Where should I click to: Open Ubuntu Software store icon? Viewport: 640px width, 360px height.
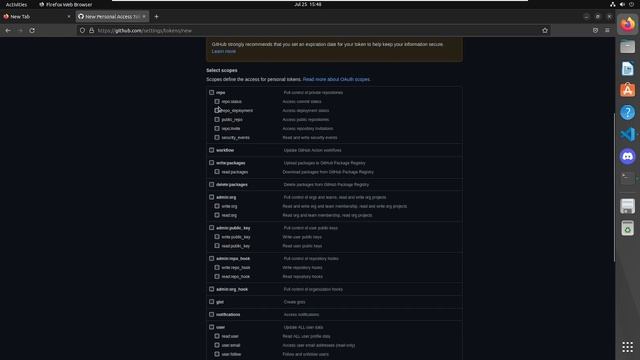(x=627, y=90)
